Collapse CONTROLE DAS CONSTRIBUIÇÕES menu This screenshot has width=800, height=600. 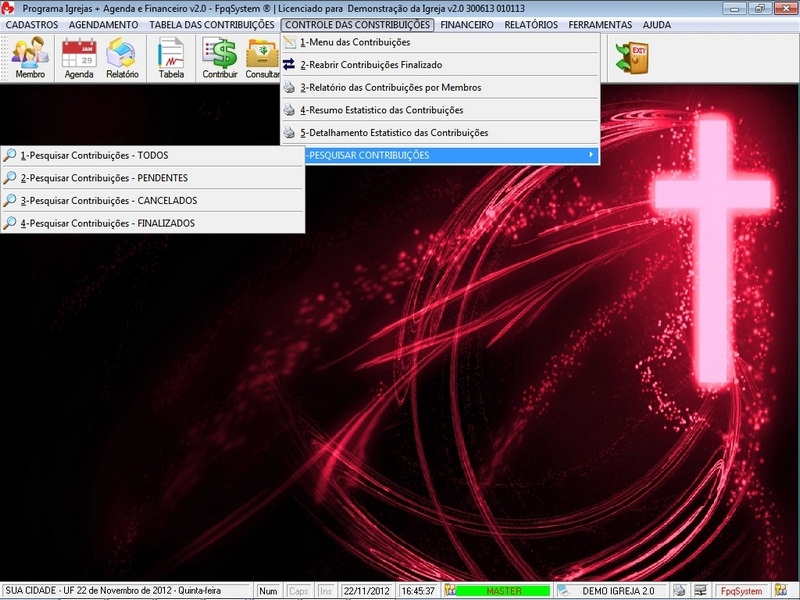coord(357,24)
